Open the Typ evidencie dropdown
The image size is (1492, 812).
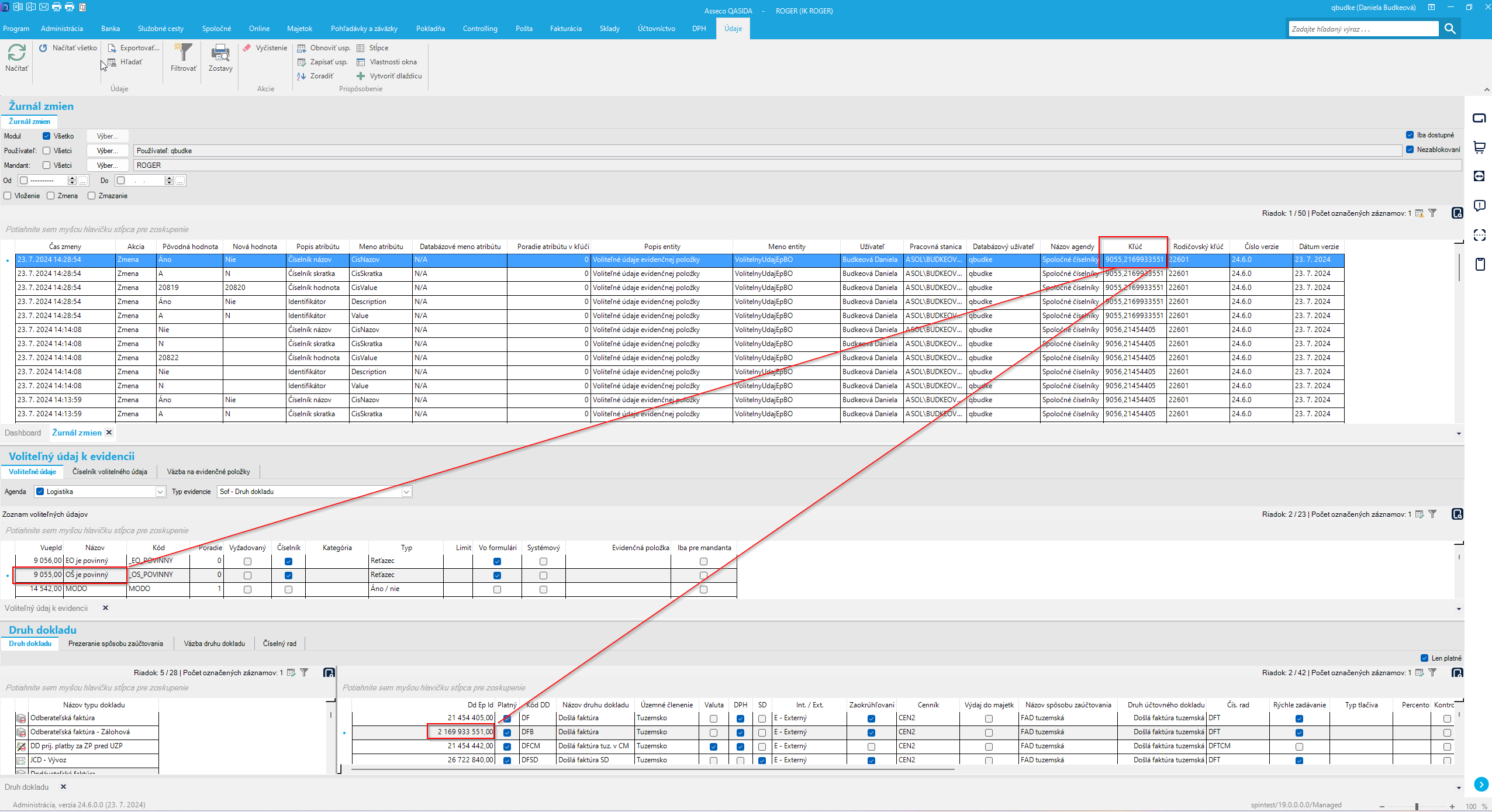(x=406, y=492)
